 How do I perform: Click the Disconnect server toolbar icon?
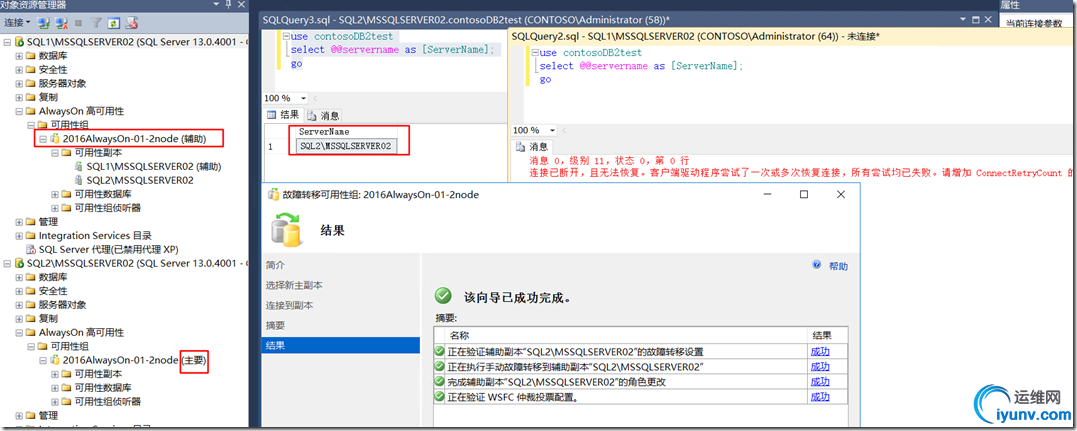pyautogui.click(x=62, y=23)
